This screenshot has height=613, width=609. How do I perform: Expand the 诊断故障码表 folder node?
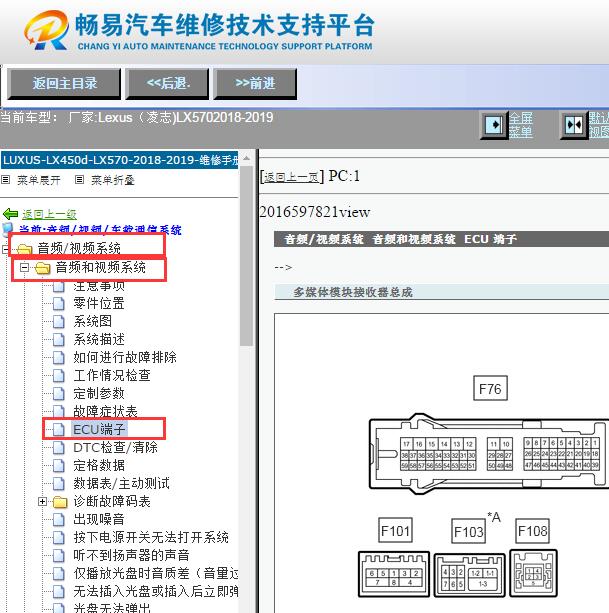[x=43, y=502]
